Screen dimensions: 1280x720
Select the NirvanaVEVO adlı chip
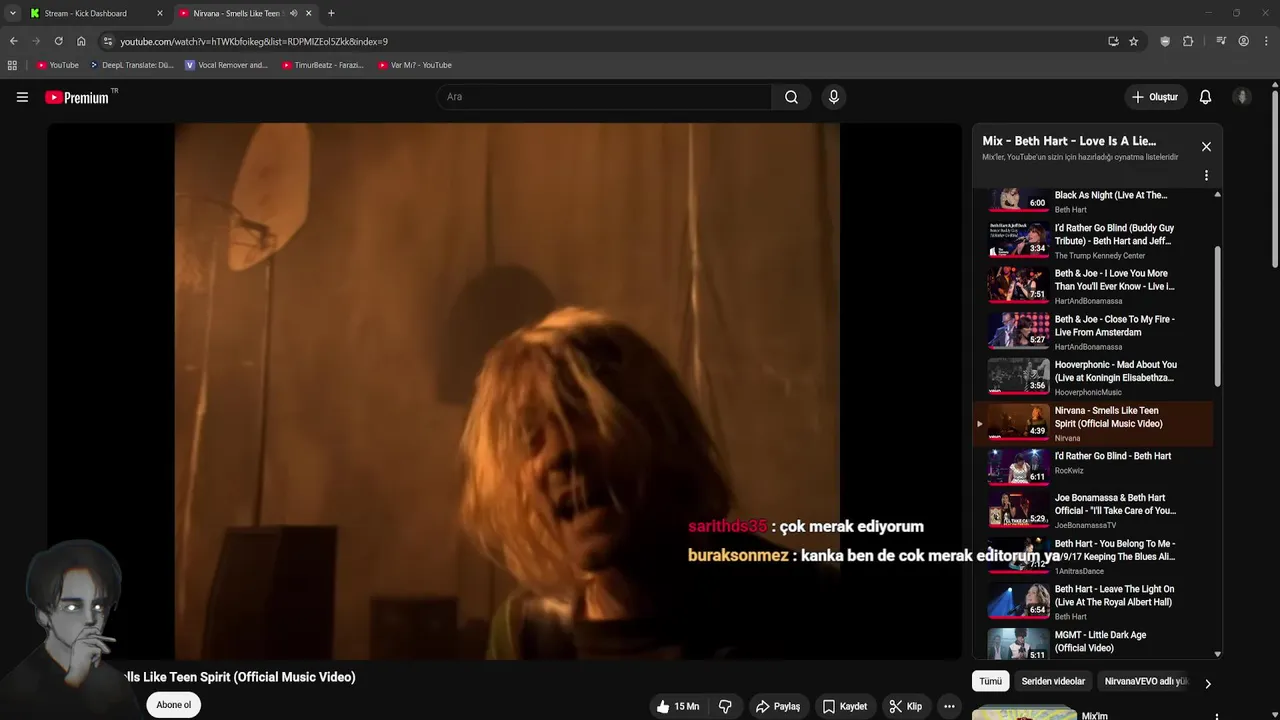pyautogui.click(x=1145, y=681)
